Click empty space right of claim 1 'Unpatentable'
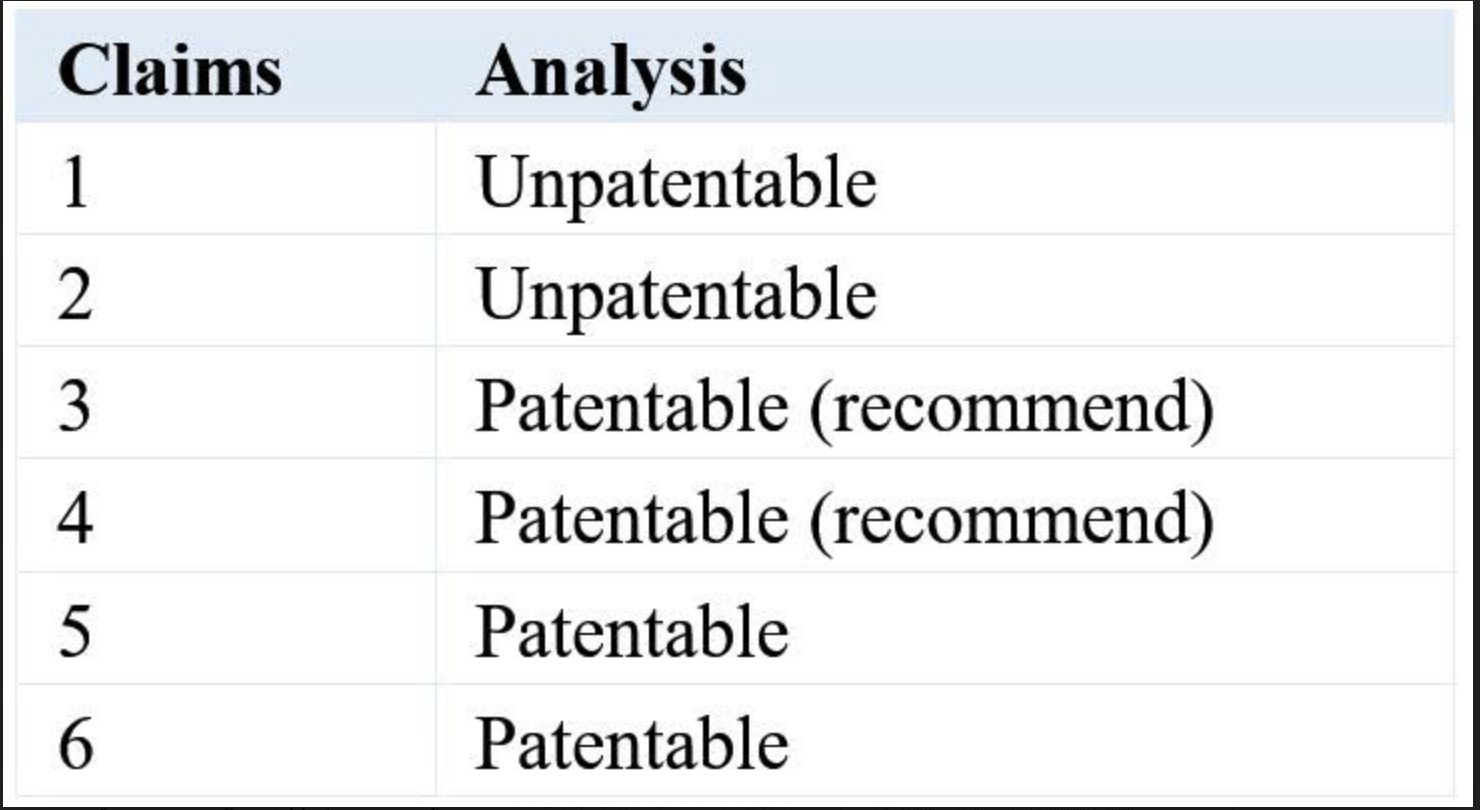Viewport: 1480px width, 810px height. pos(1160,183)
